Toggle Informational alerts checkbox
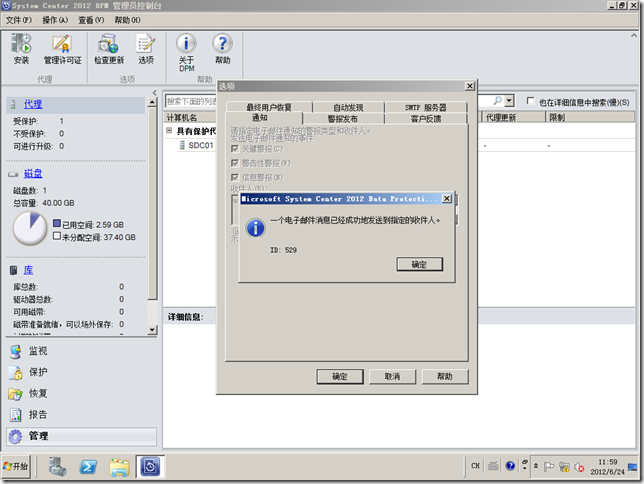The image size is (644, 484). (x=235, y=177)
